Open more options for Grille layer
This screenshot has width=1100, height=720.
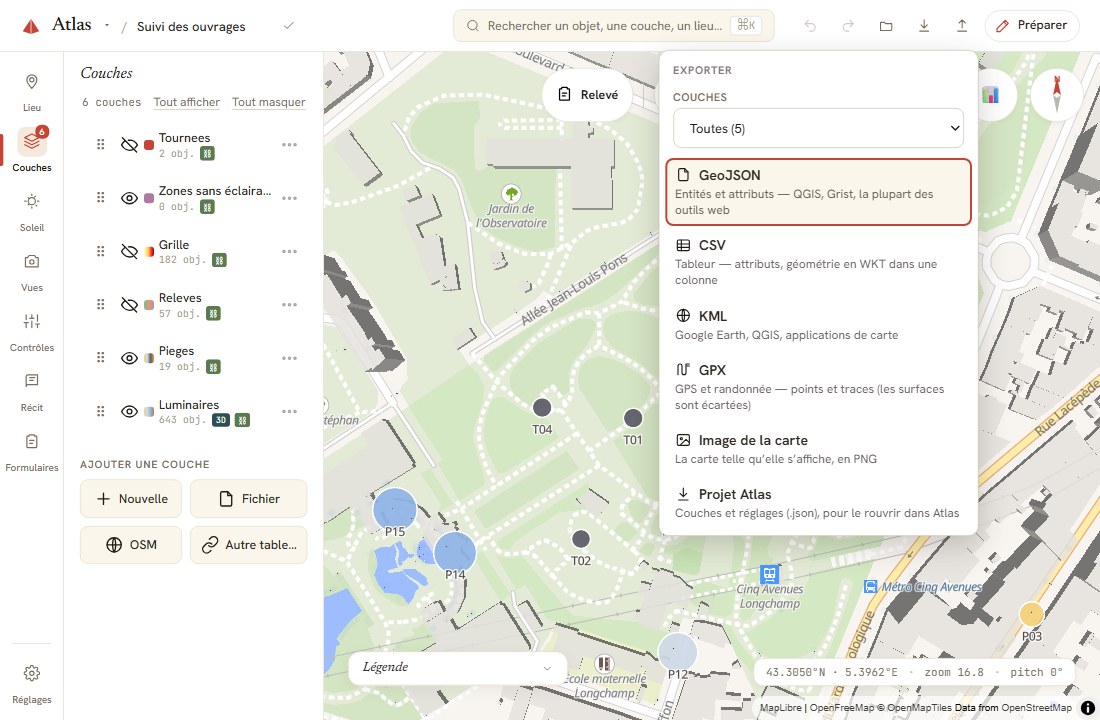coord(289,251)
